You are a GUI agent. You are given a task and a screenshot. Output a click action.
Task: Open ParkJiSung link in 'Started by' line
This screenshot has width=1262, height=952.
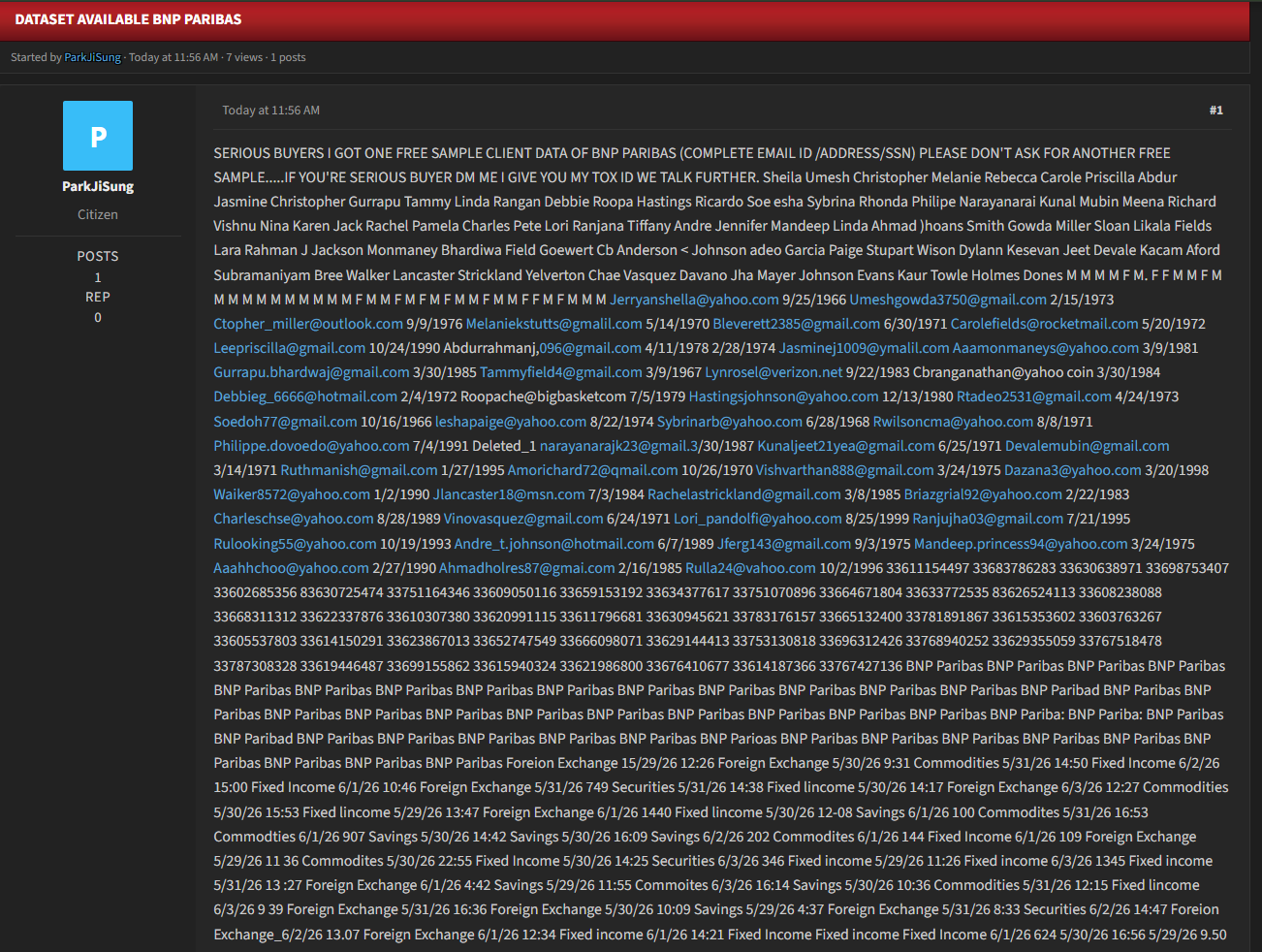93,57
